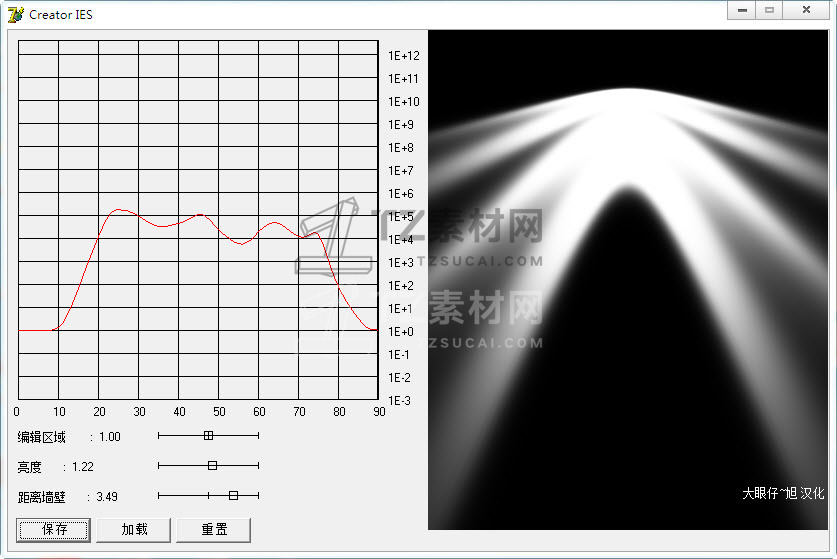
Task: Click the 距离墙壁 distance slider handle
Action: [x=233, y=495]
